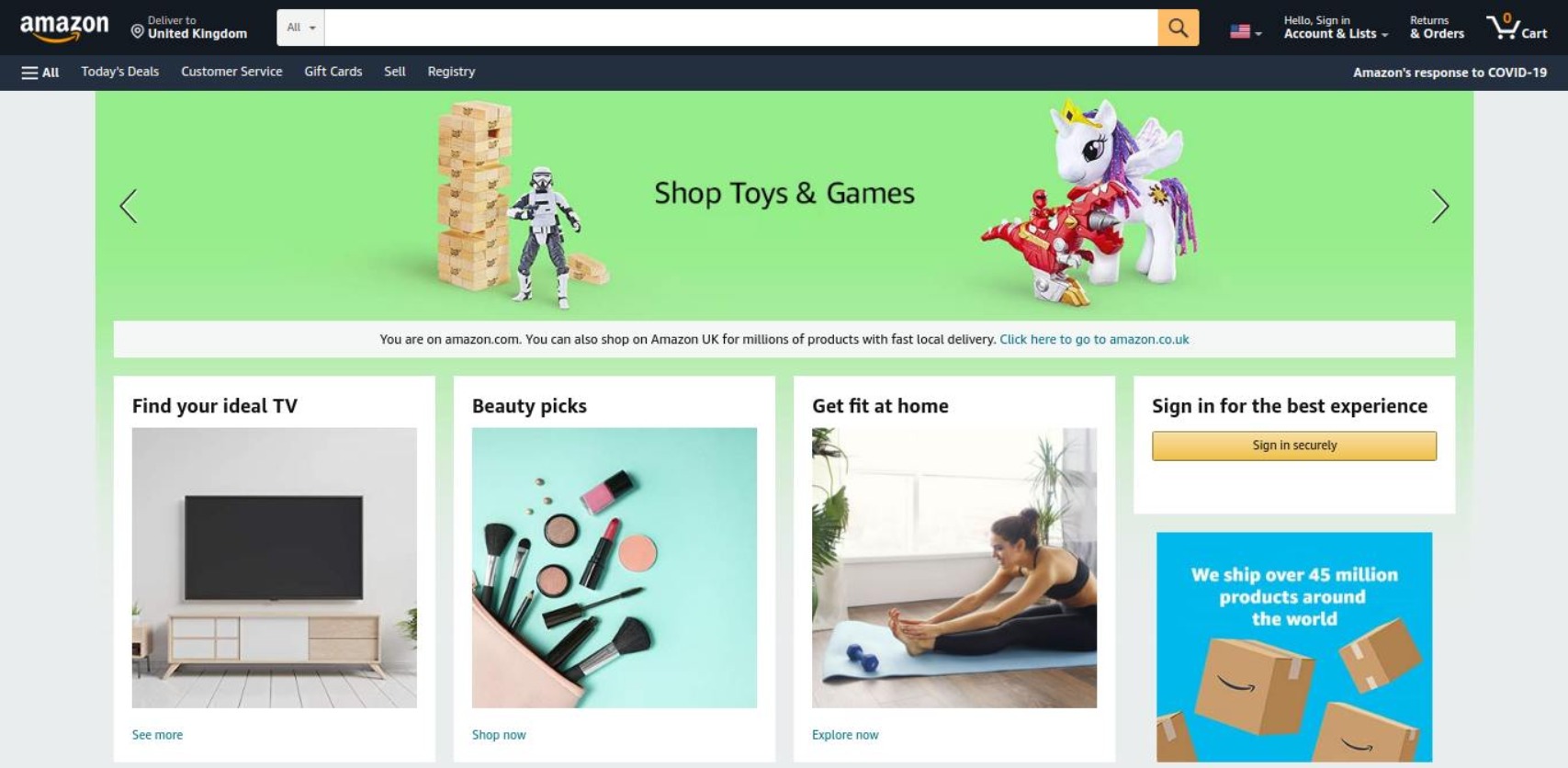Open Today's Deals menu item
The width and height of the screenshot is (1568, 768).
119,72
